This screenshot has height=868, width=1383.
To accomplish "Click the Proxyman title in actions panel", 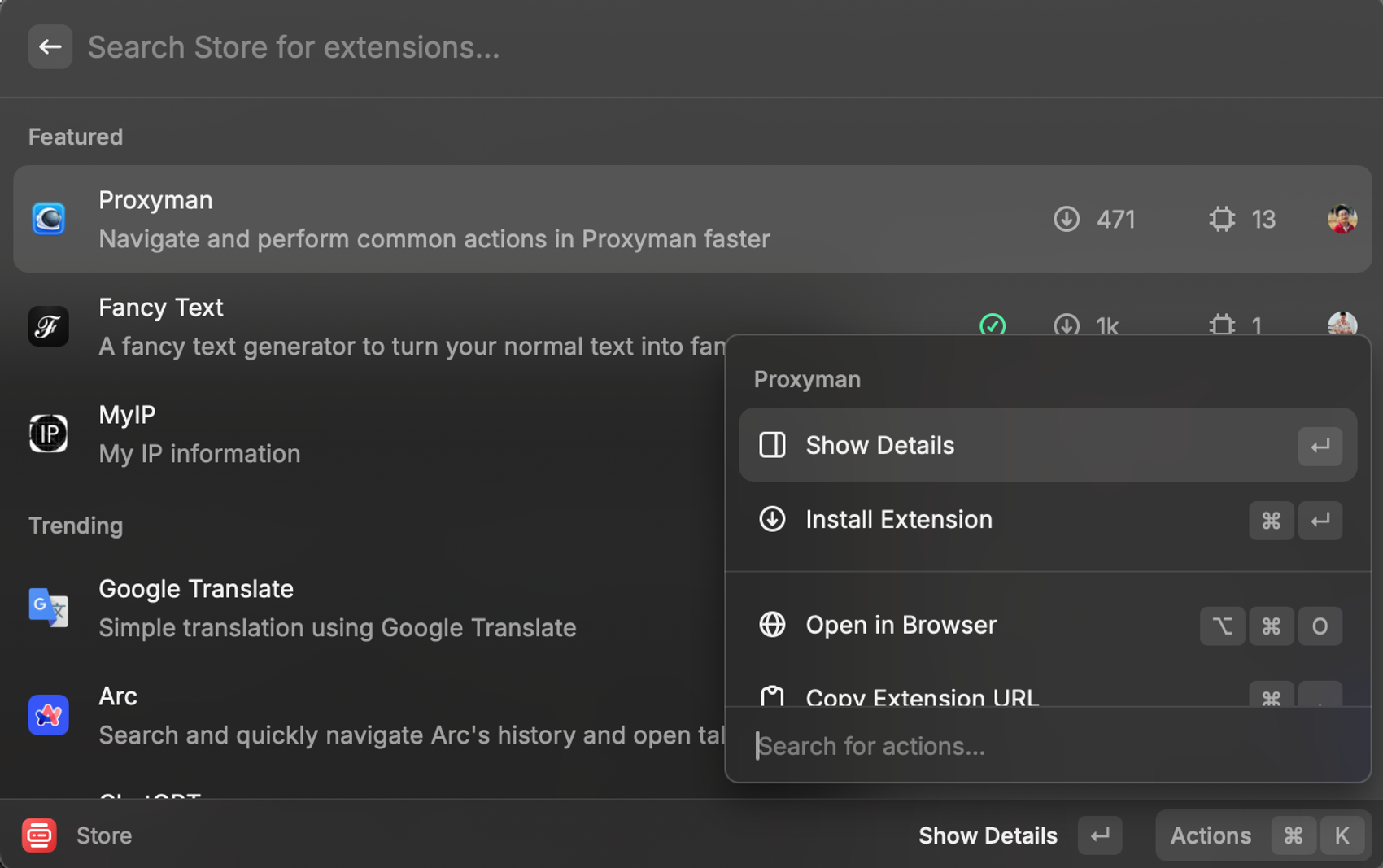I will pyautogui.click(x=807, y=379).
